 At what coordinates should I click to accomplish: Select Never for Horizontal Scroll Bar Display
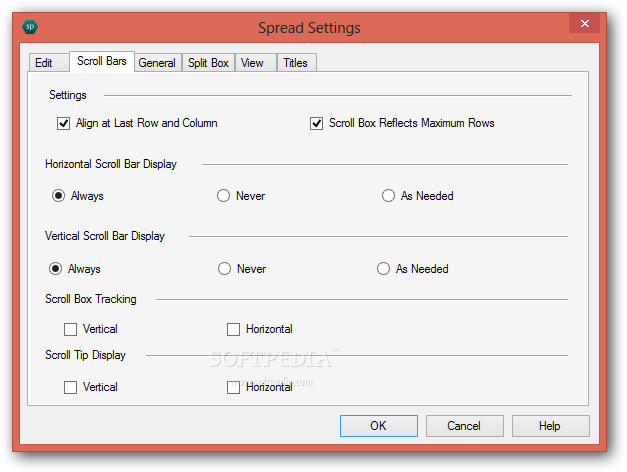click(224, 196)
